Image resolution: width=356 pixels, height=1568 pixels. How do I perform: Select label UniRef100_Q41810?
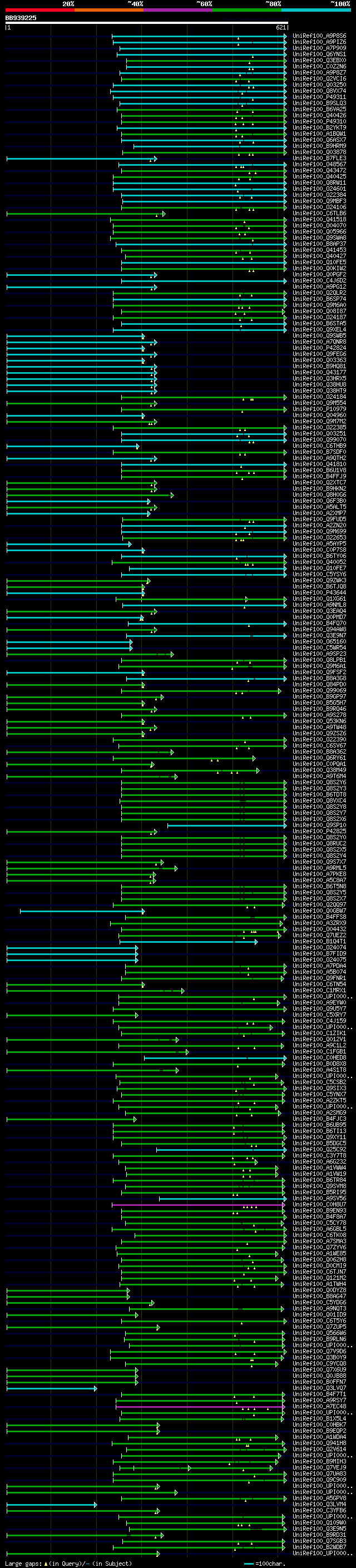319,464
